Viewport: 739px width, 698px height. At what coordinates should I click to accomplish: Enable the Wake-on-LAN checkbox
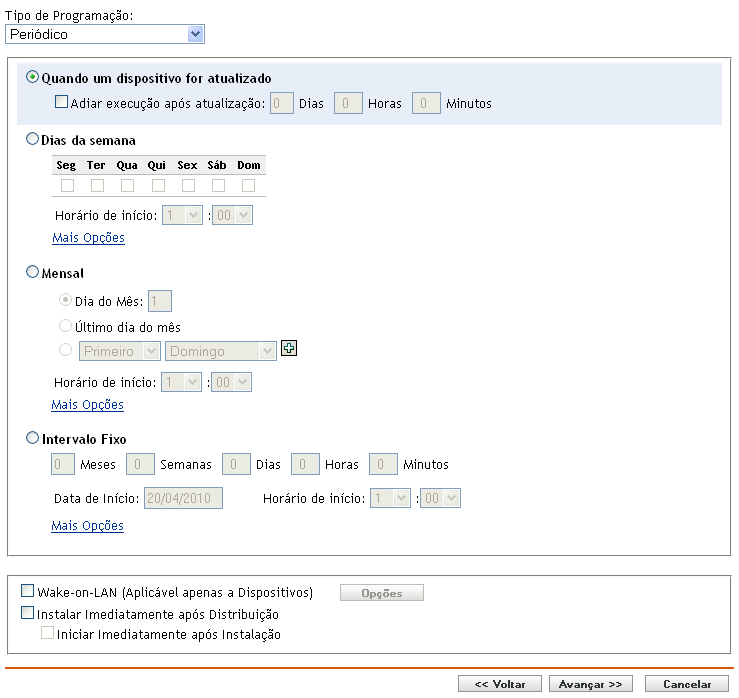pos(28,591)
